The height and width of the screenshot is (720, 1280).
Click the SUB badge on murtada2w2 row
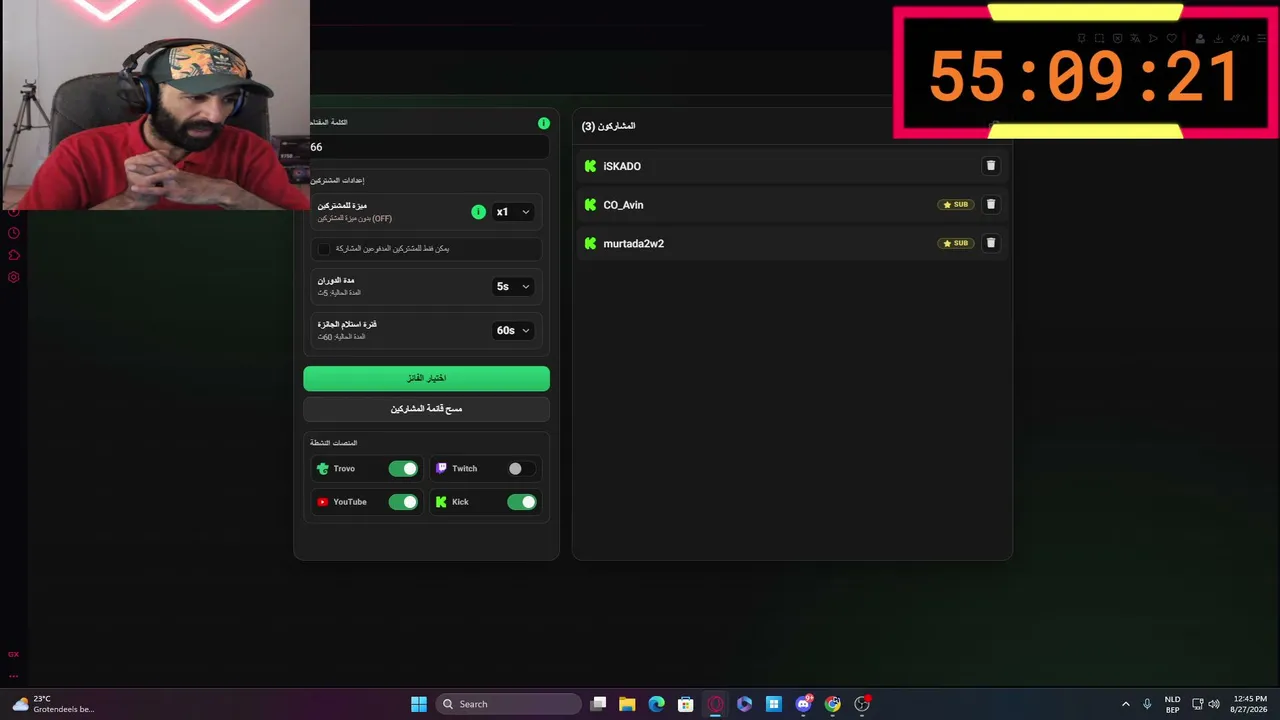point(956,243)
